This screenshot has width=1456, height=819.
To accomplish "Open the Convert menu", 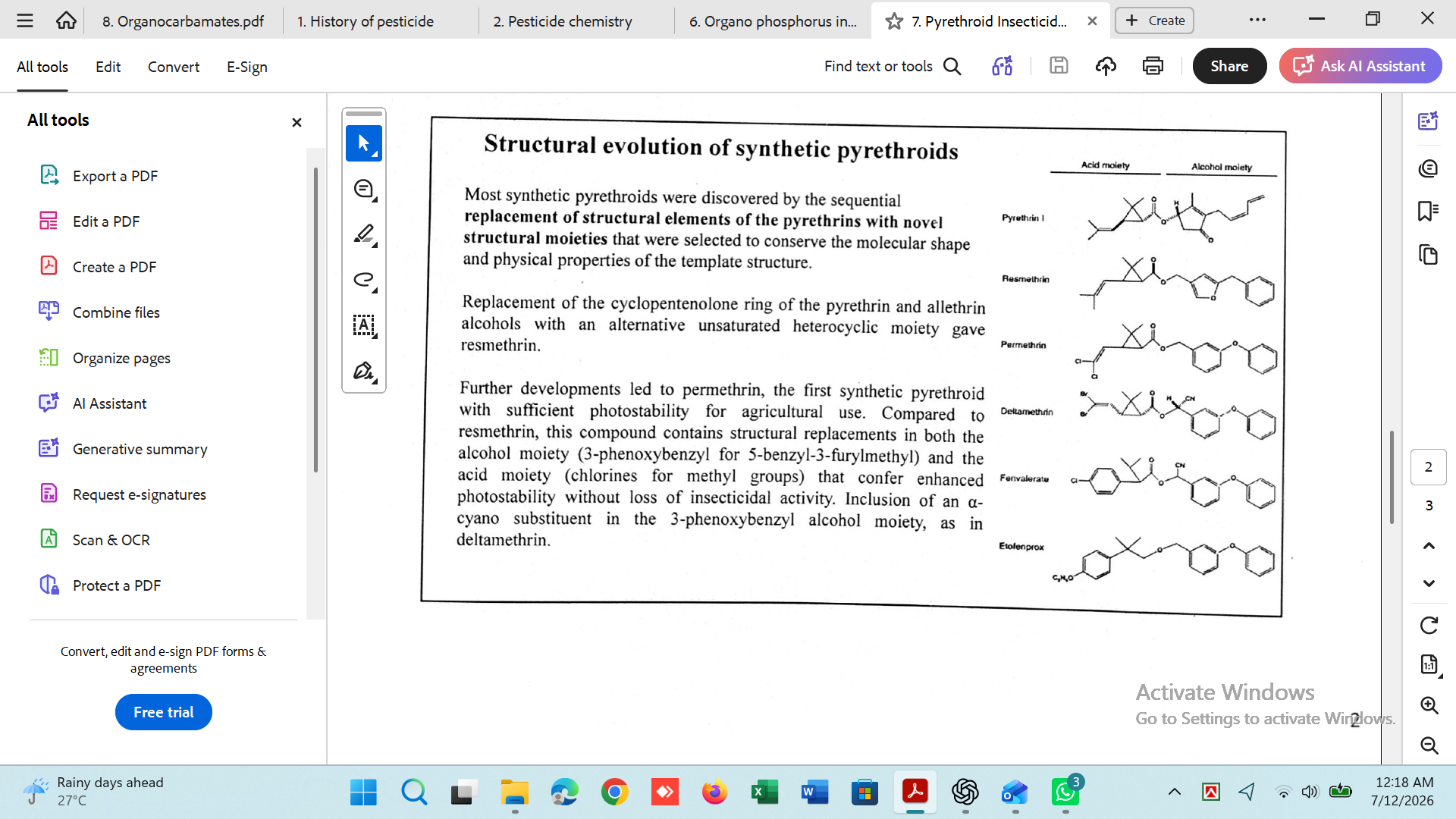I will pyautogui.click(x=174, y=67).
